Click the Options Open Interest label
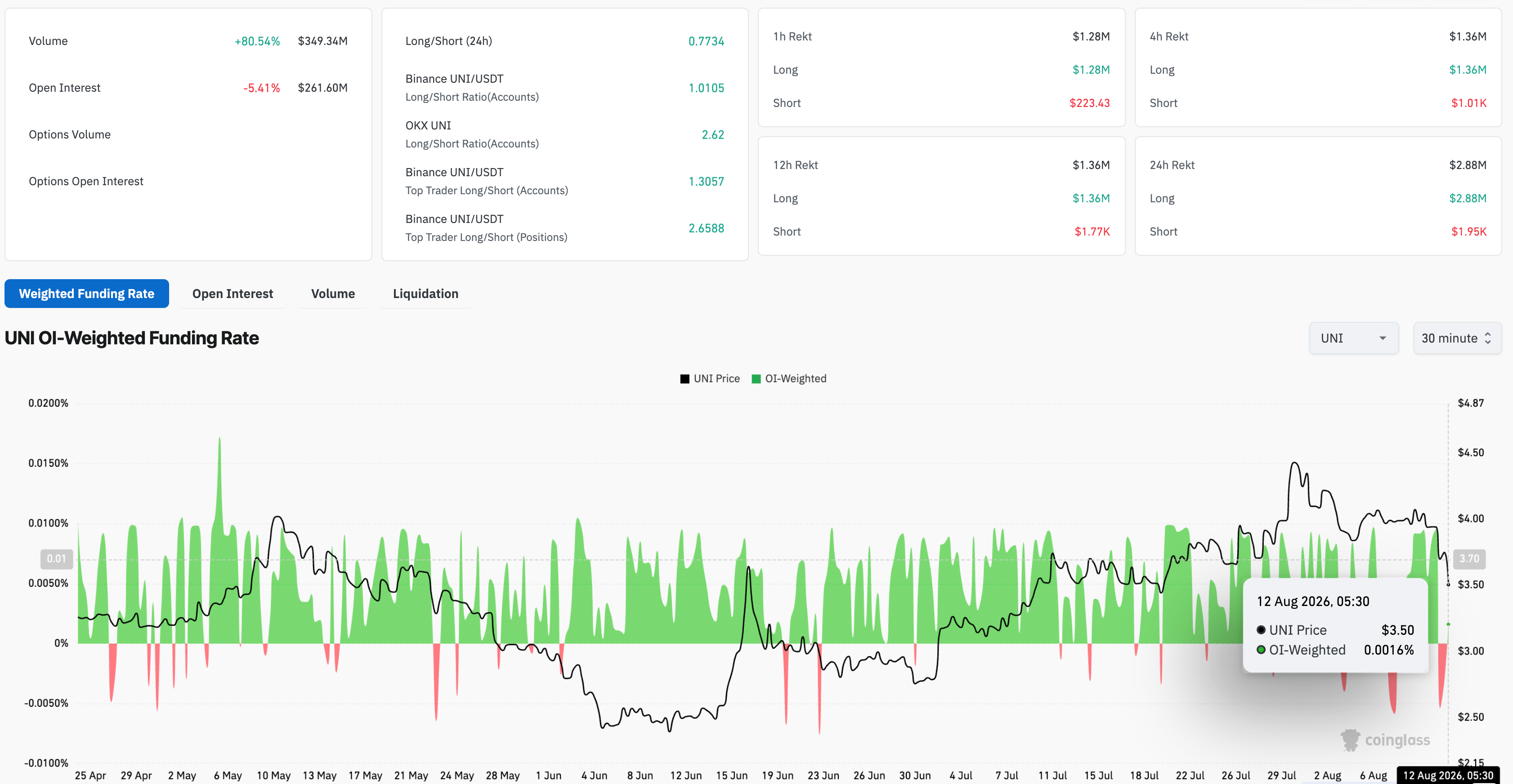This screenshot has height=784, width=1513. pos(86,182)
